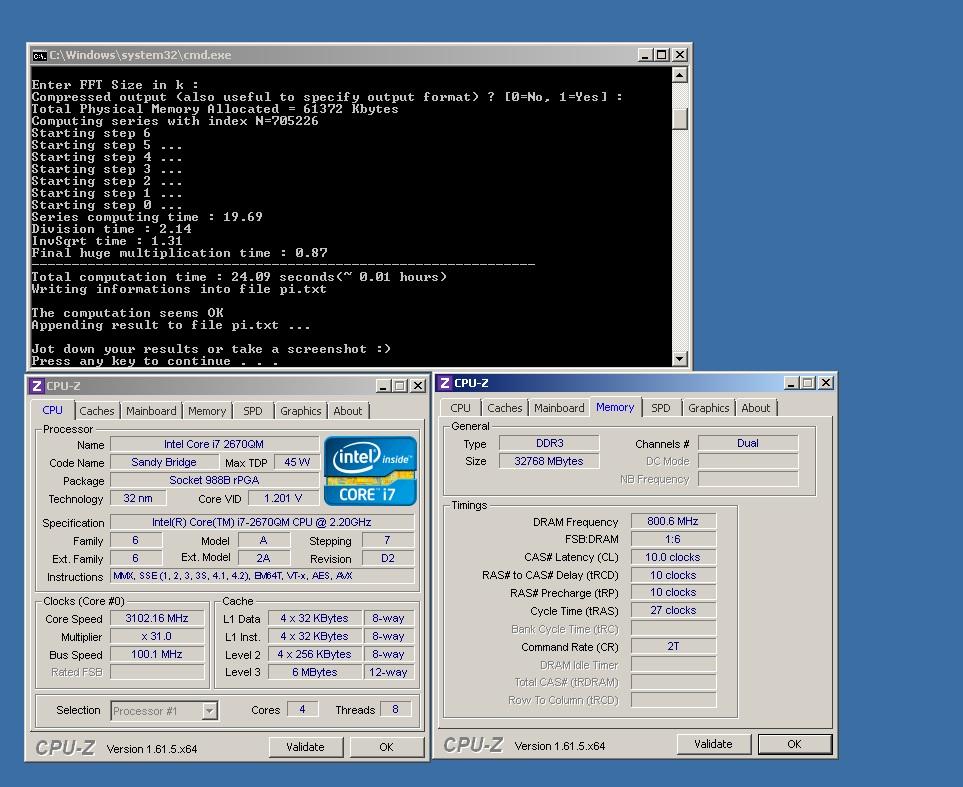Viewport: 963px width, 787px height.
Task: Click OK in left CPU-Z window
Action: pyautogui.click(x=386, y=747)
